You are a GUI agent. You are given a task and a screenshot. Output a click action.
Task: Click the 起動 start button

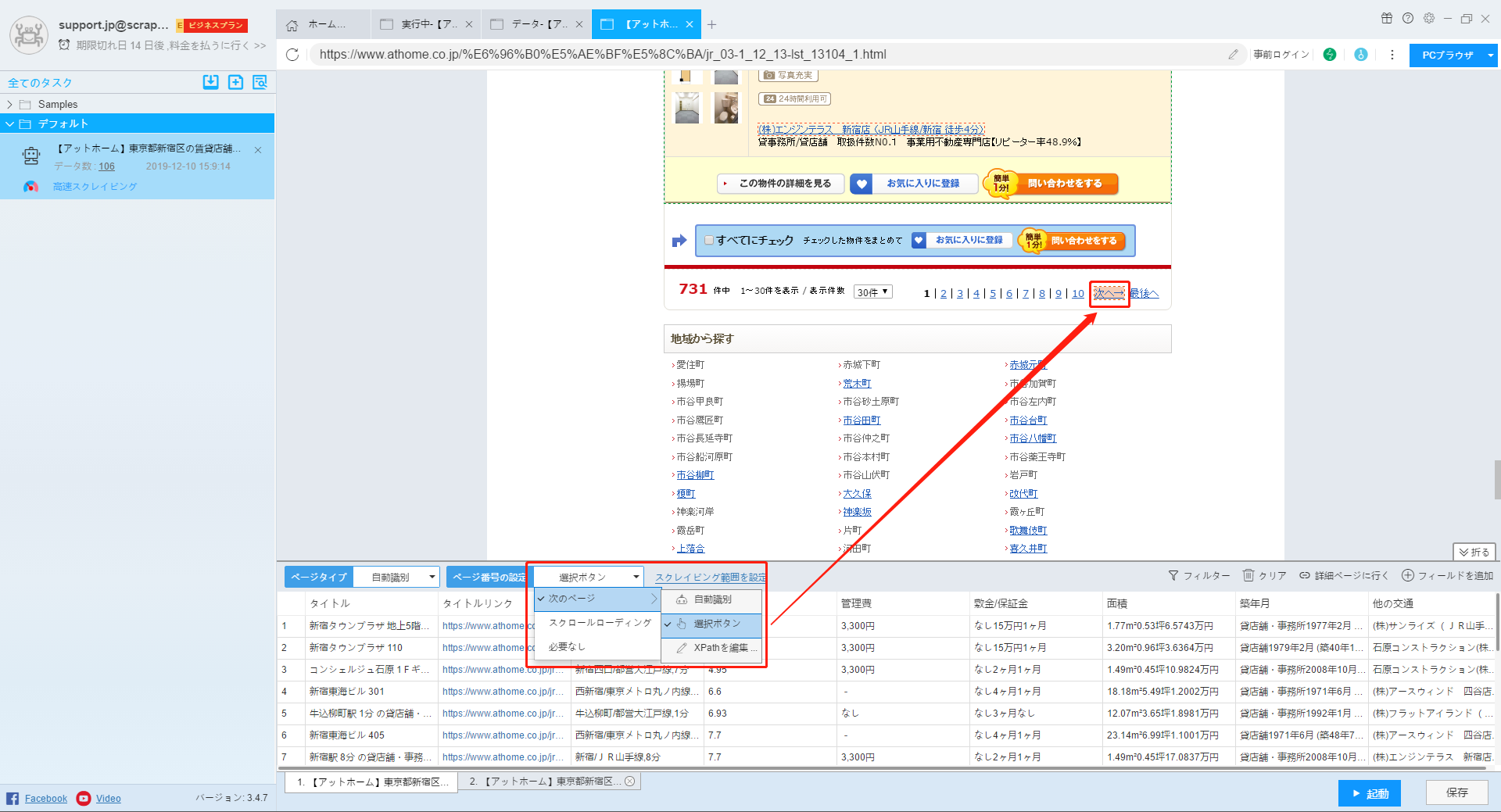point(1370,793)
